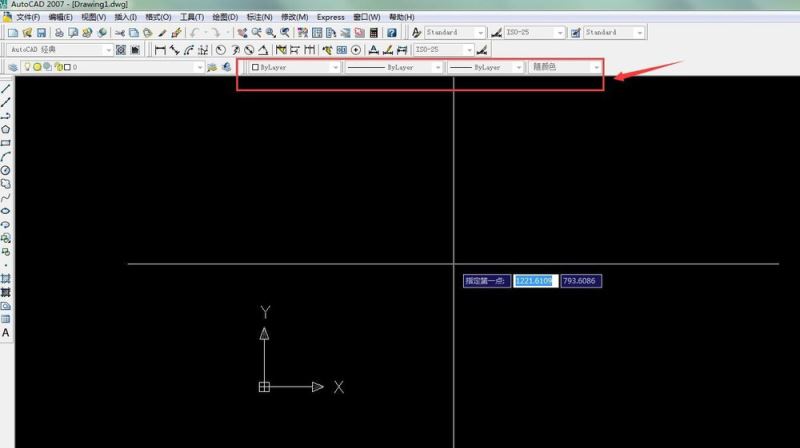Select the Region tool
This screenshot has width=800, height=448.
(6, 306)
